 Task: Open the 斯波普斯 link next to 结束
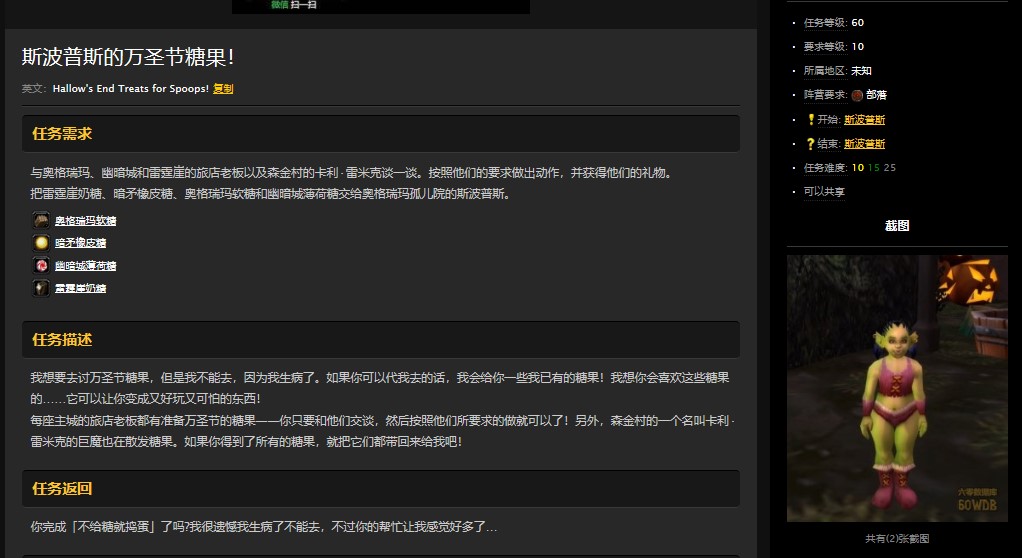864,143
